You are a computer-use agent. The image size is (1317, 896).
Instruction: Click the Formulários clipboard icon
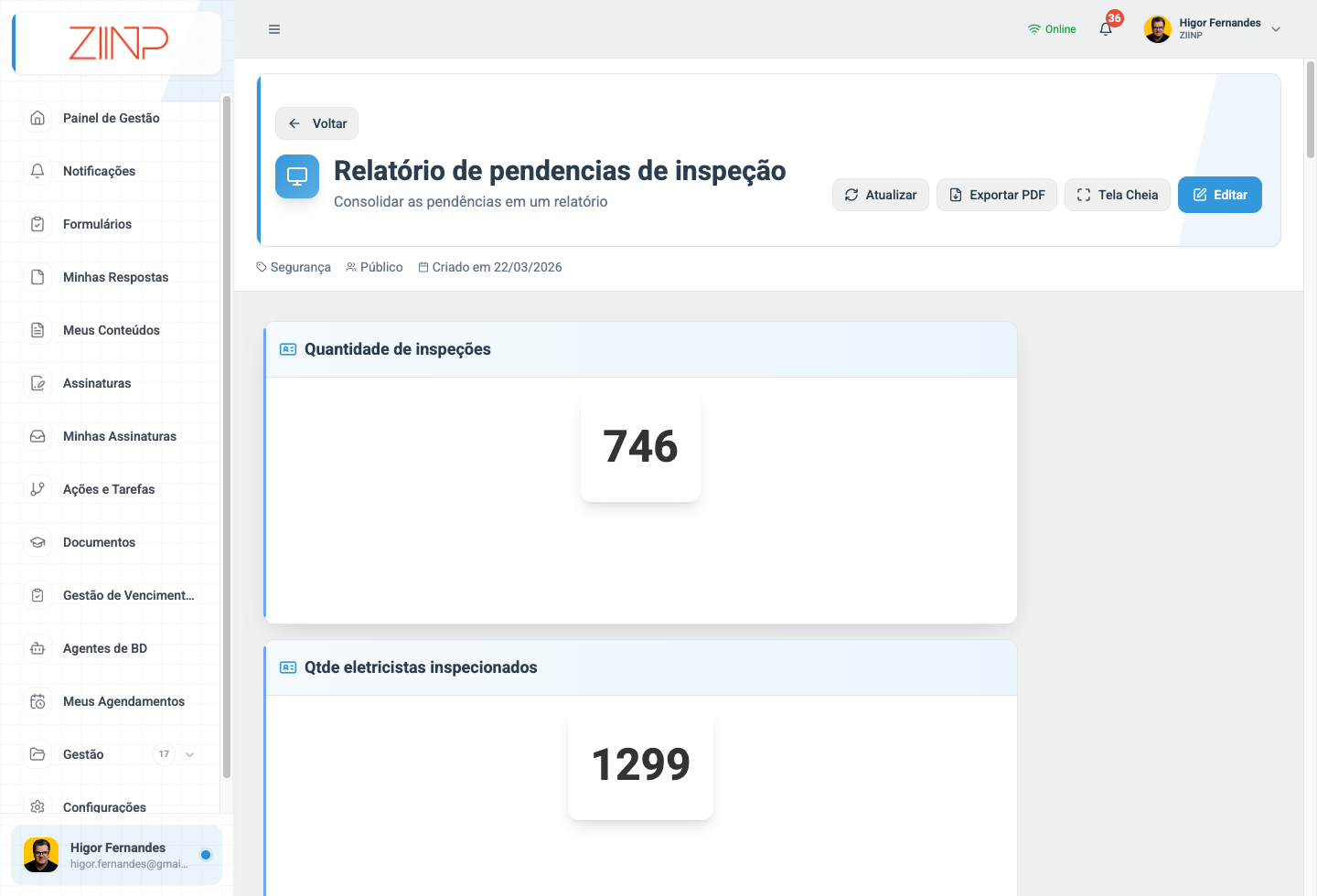click(37, 224)
